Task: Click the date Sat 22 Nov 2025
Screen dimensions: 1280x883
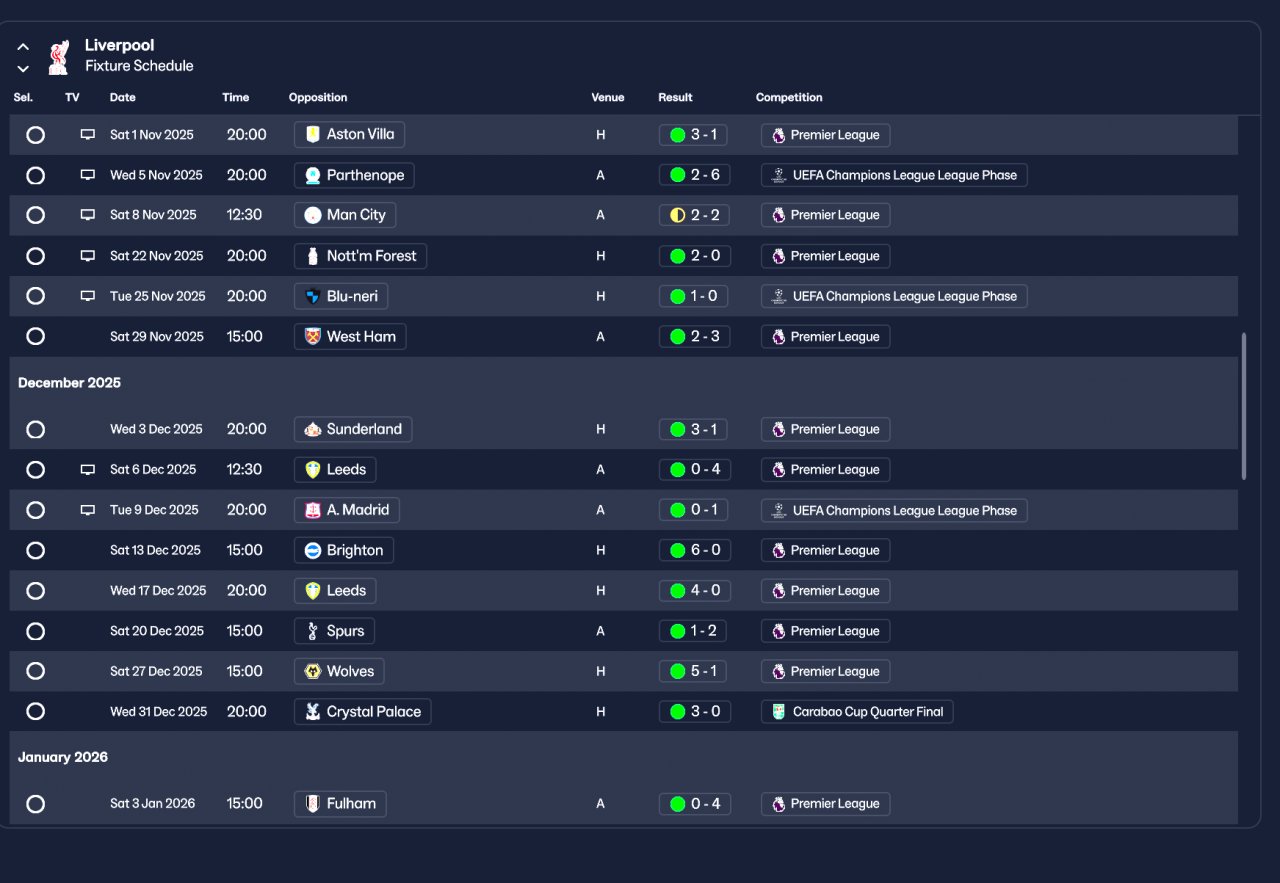Action: click(x=157, y=256)
